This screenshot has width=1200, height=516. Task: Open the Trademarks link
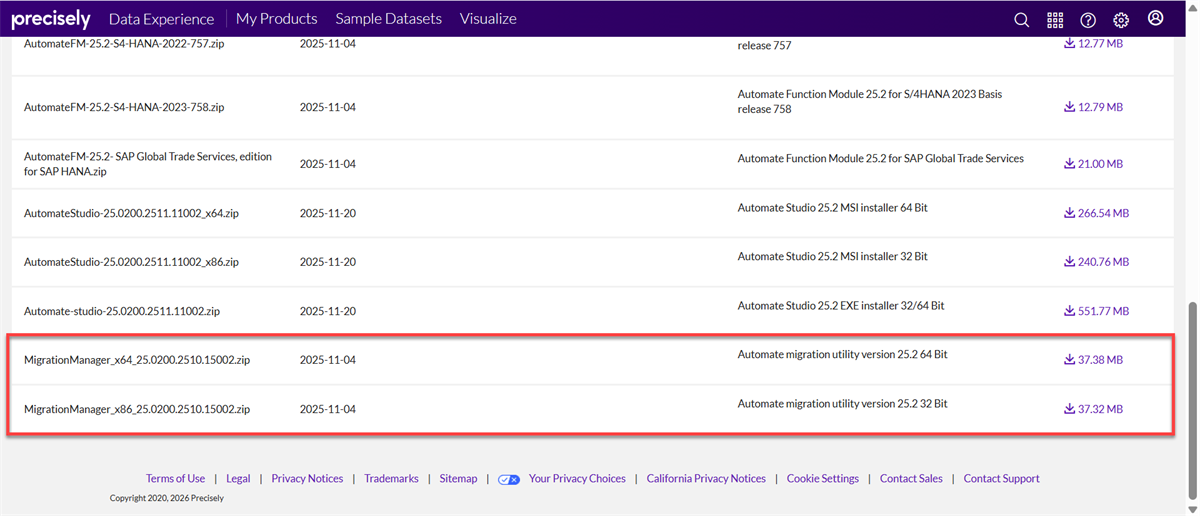pyautogui.click(x=391, y=479)
